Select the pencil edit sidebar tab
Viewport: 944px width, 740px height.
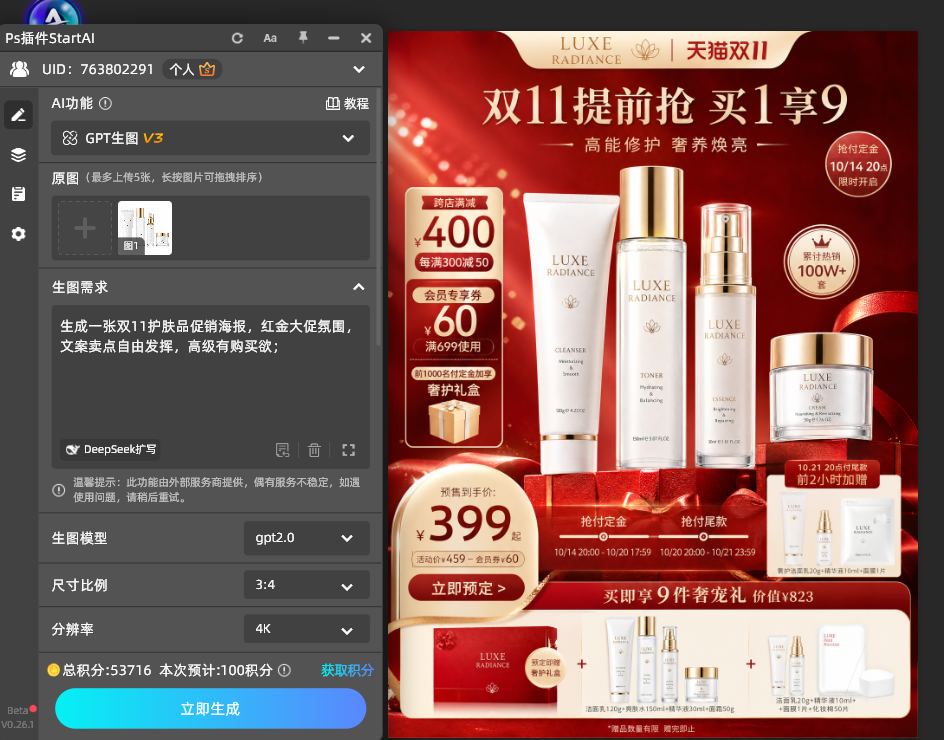[18, 114]
